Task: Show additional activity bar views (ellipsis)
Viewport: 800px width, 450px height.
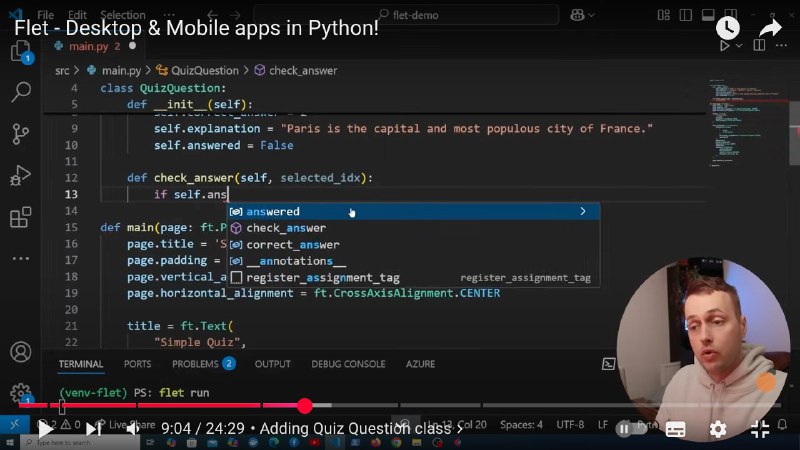Action: pos(20,259)
